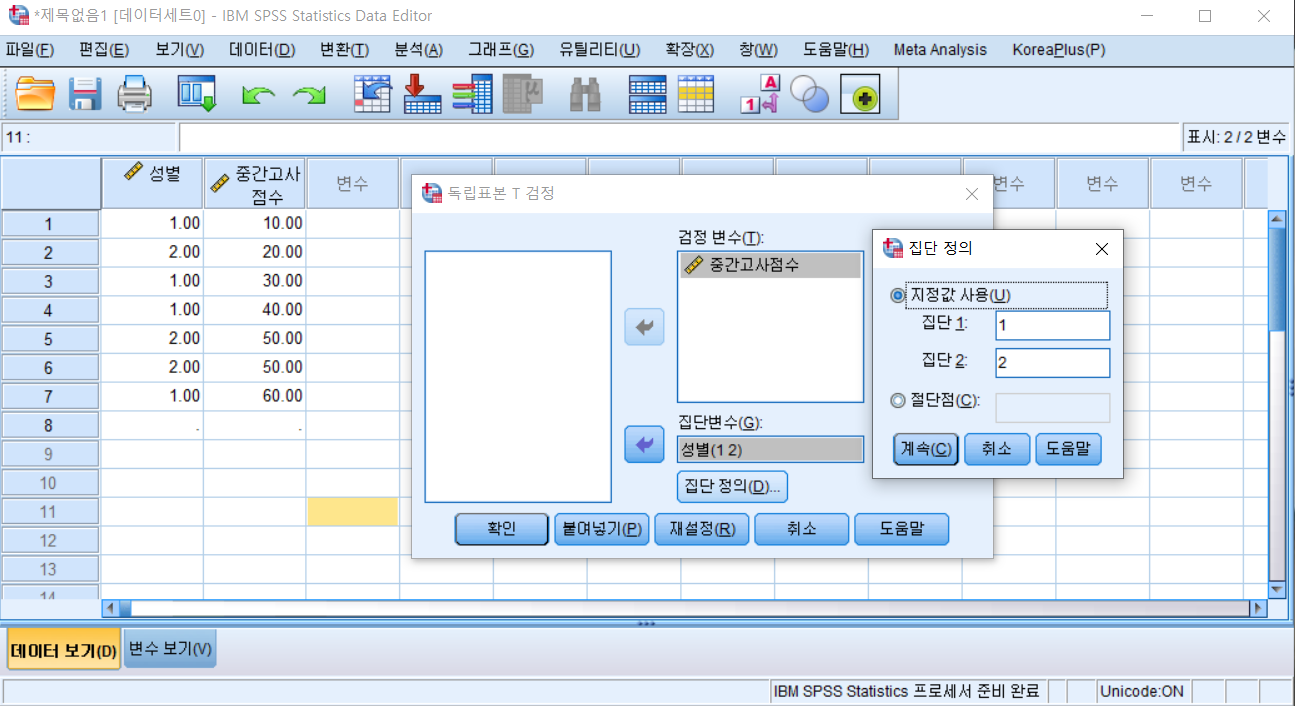Image resolution: width=1295 pixels, height=706 pixels.
Task: Open Find with binoculars icon
Action: [584, 95]
